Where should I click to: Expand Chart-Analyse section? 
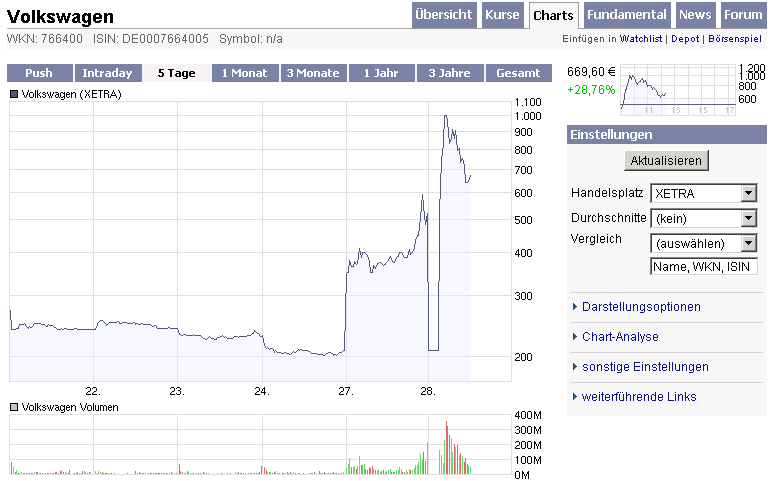point(620,337)
